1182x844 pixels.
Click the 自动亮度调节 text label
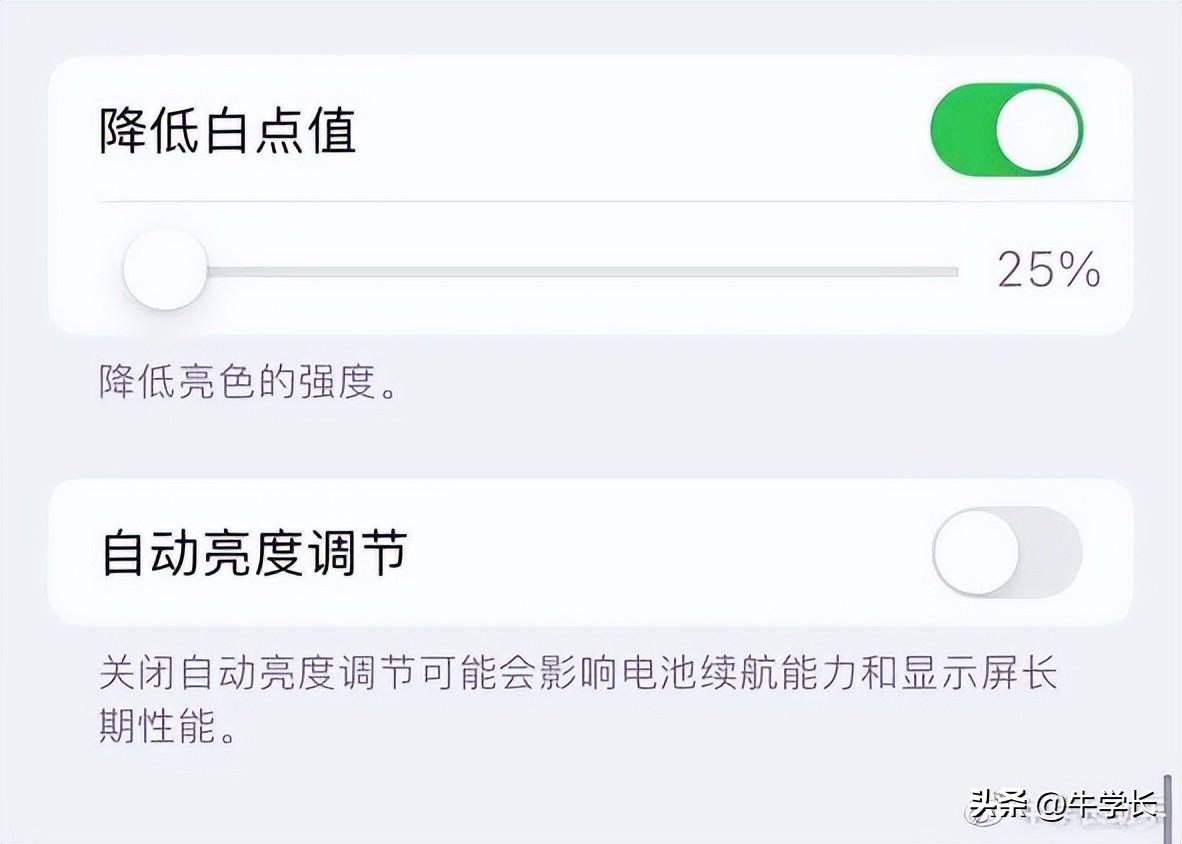click(x=253, y=551)
